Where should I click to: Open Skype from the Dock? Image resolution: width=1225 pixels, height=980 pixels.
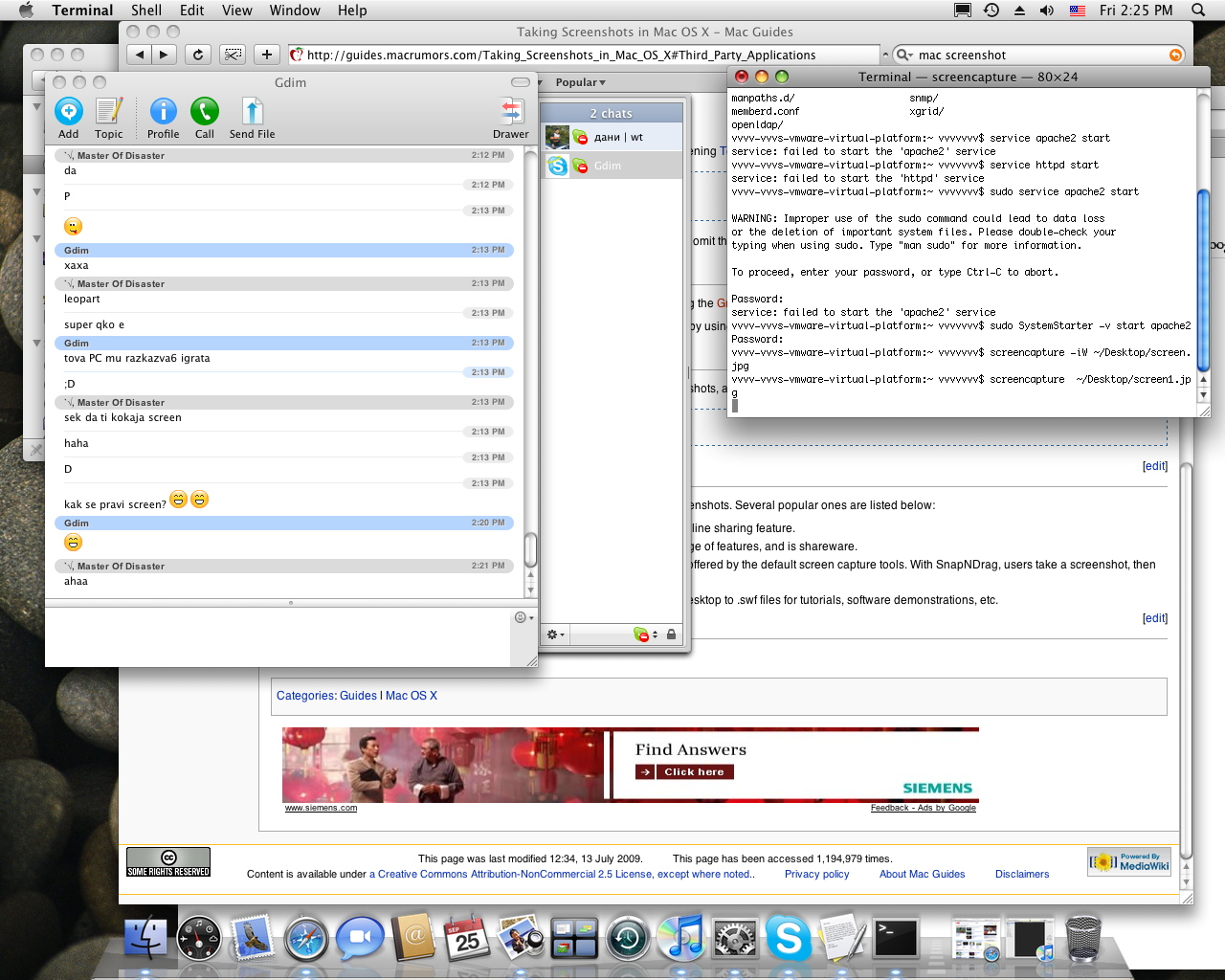789,938
